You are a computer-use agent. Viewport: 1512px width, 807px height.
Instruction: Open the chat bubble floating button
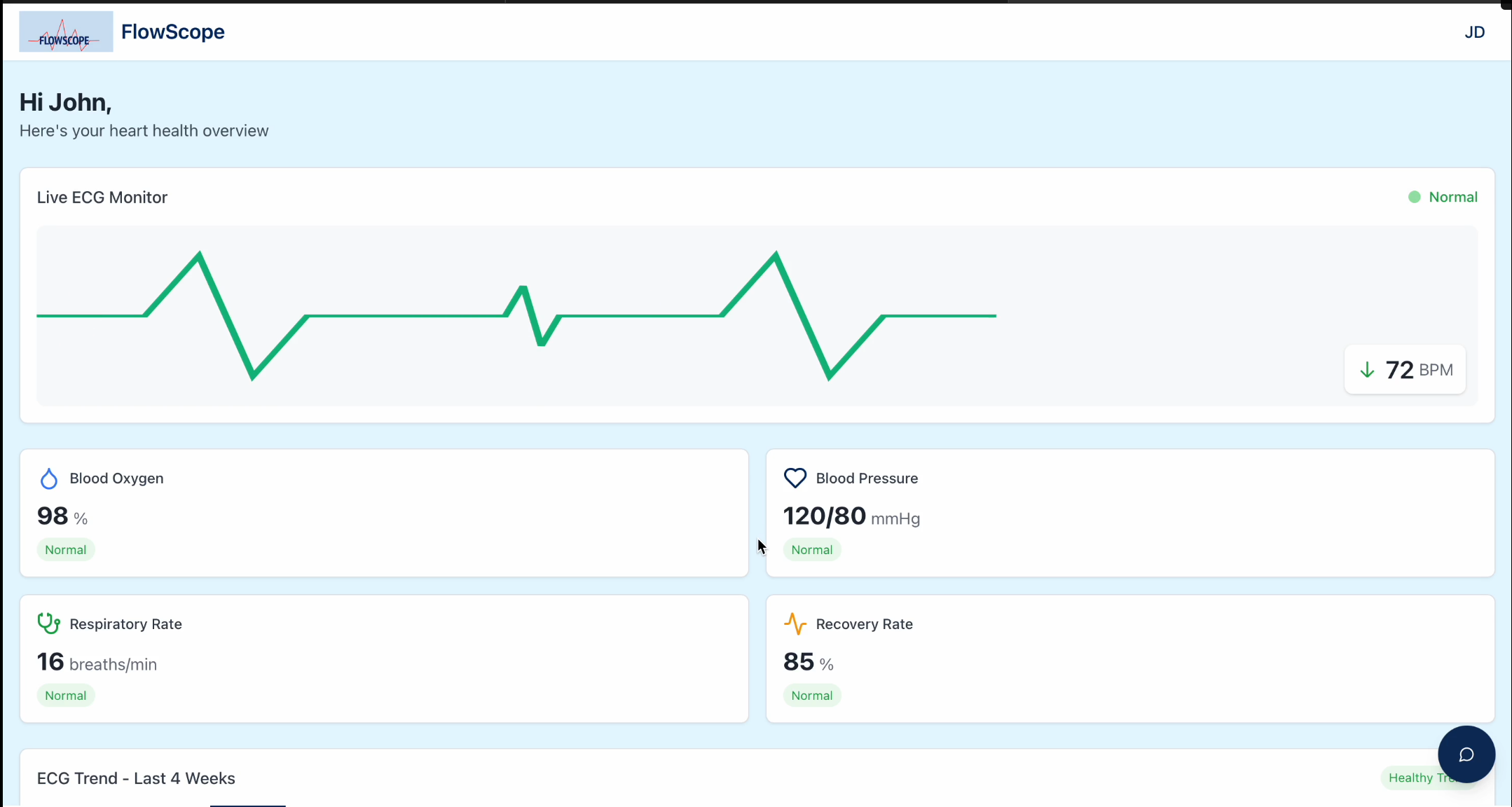1466,754
